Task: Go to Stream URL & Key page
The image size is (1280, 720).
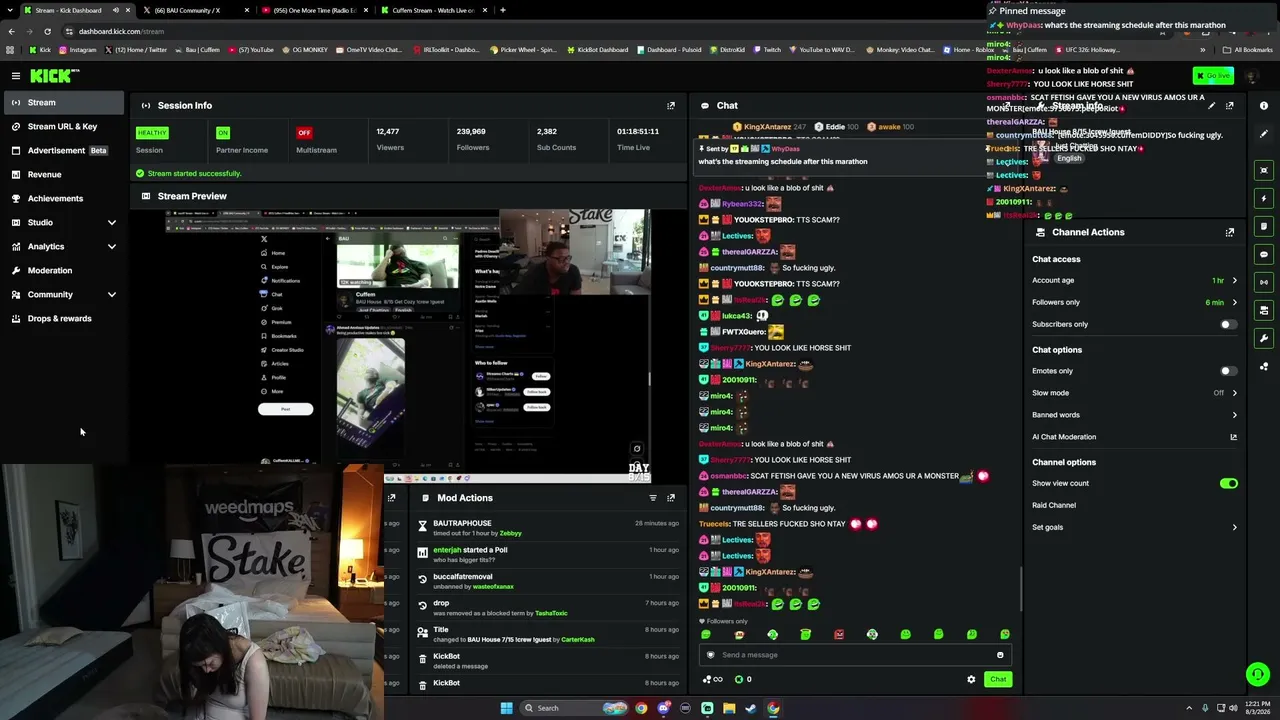Action: pyautogui.click(x=63, y=126)
